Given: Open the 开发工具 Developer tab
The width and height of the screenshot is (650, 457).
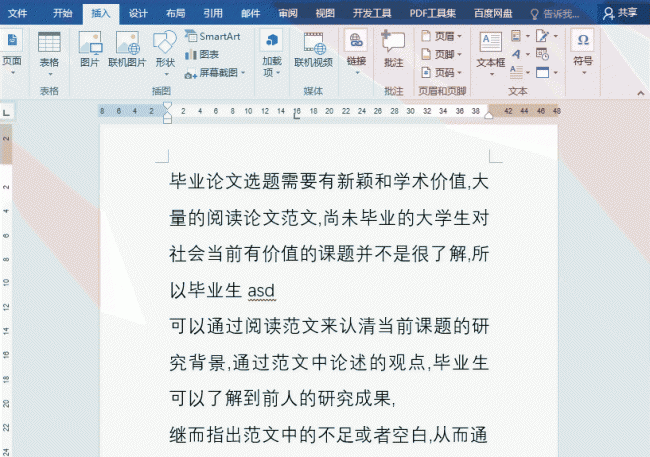Looking at the screenshot, I should click(x=372, y=13).
